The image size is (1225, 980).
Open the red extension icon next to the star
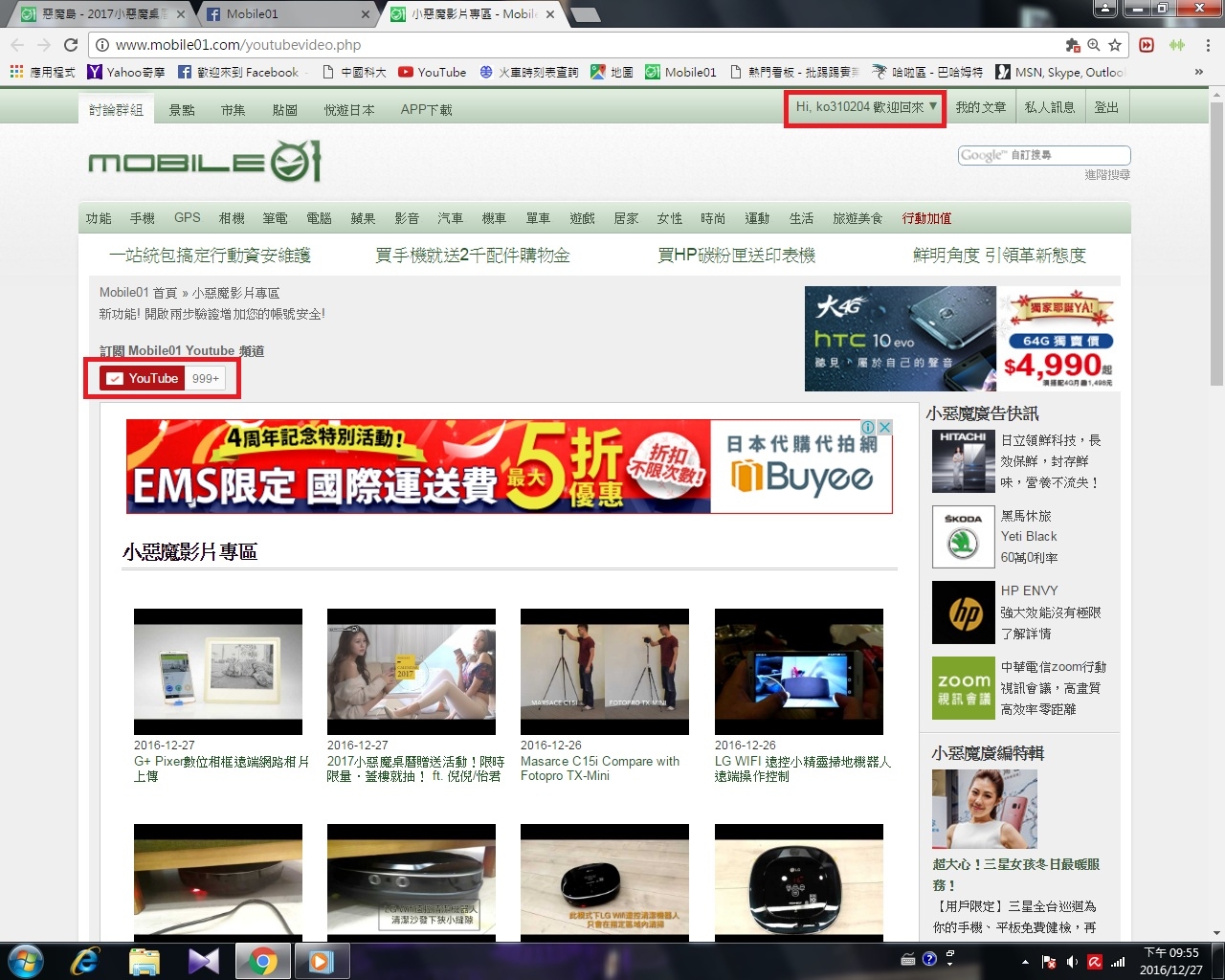(x=1147, y=45)
